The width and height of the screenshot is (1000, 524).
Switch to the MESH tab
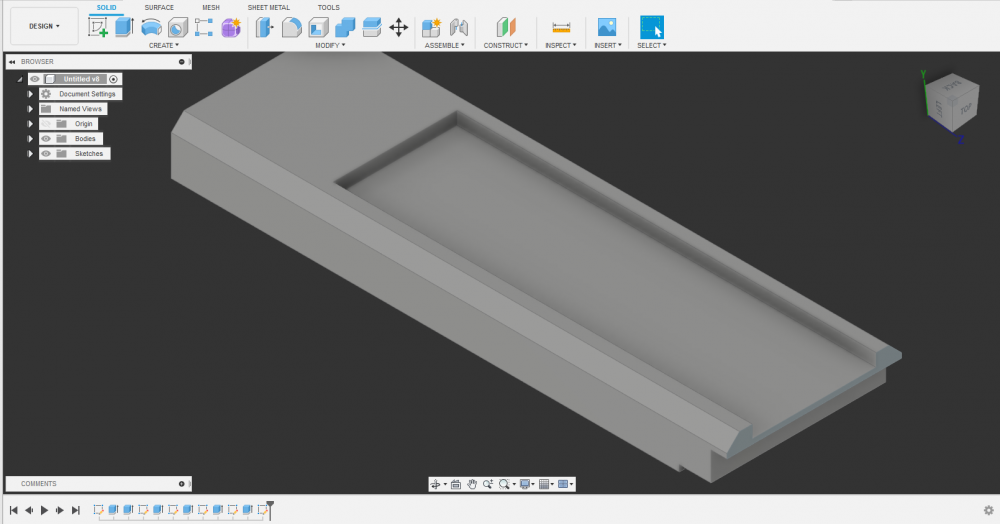click(x=211, y=8)
